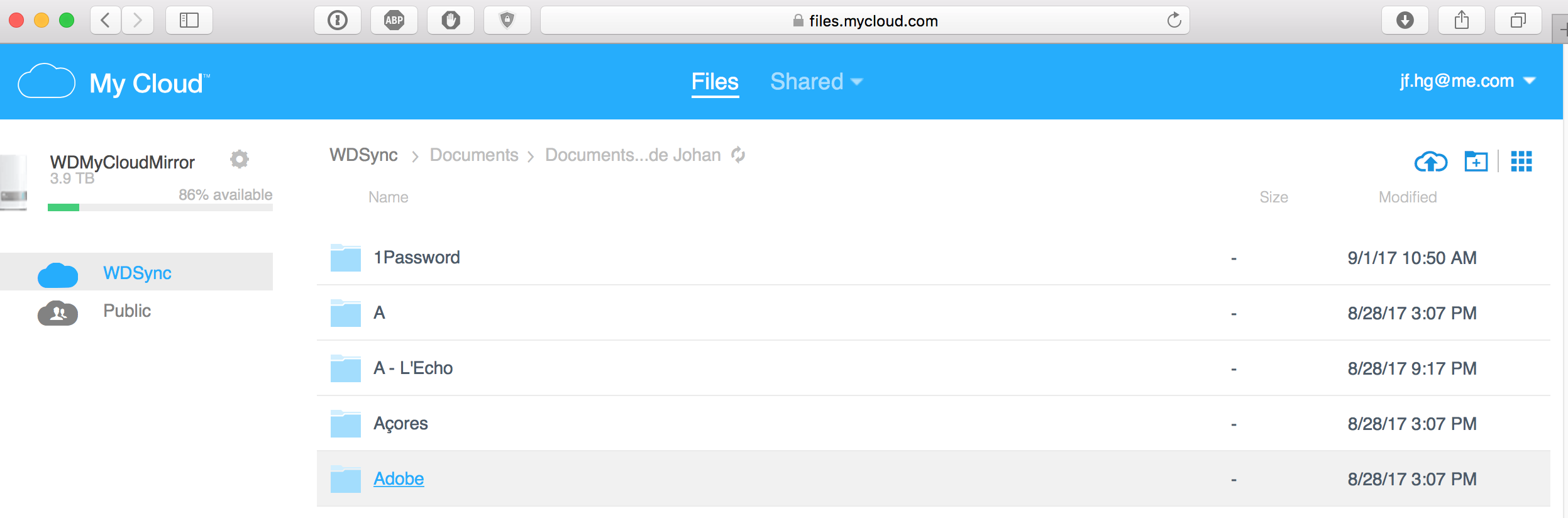Switch to grid view layout
1568x518 pixels.
(1521, 162)
